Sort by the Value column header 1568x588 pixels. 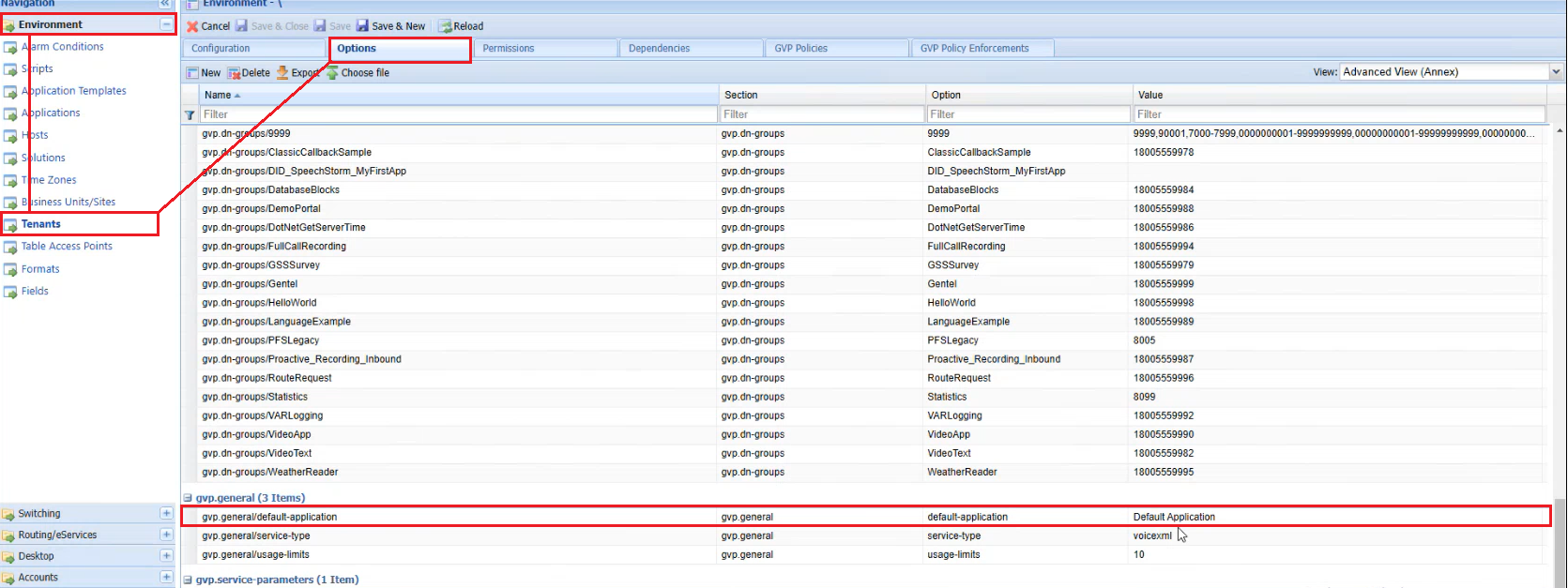pyautogui.click(x=1150, y=95)
